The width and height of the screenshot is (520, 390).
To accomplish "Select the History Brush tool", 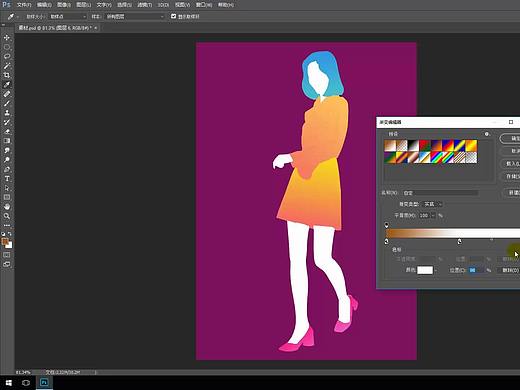I will pos(7,122).
